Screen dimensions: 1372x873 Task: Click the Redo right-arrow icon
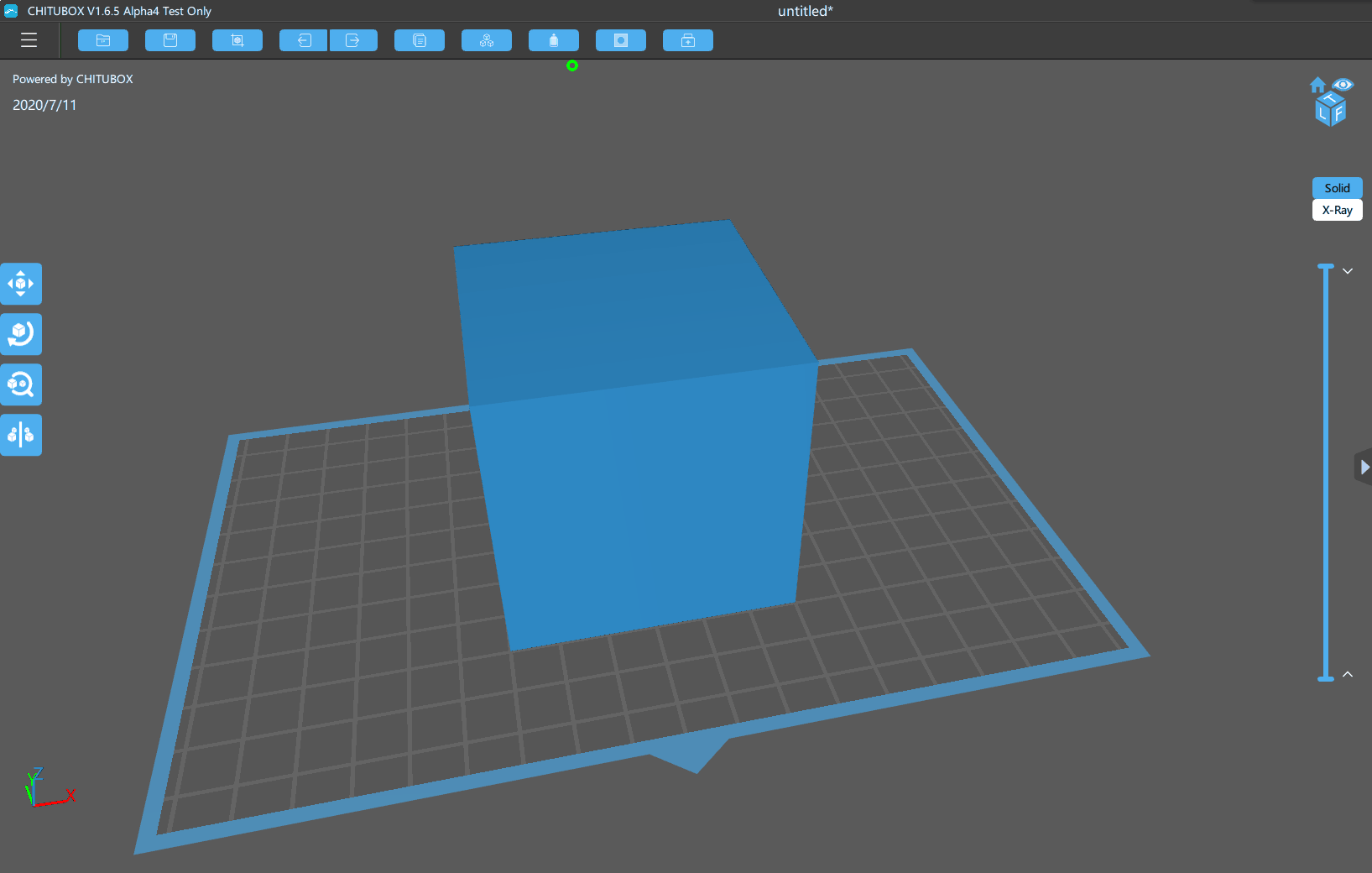pos(353,40)
